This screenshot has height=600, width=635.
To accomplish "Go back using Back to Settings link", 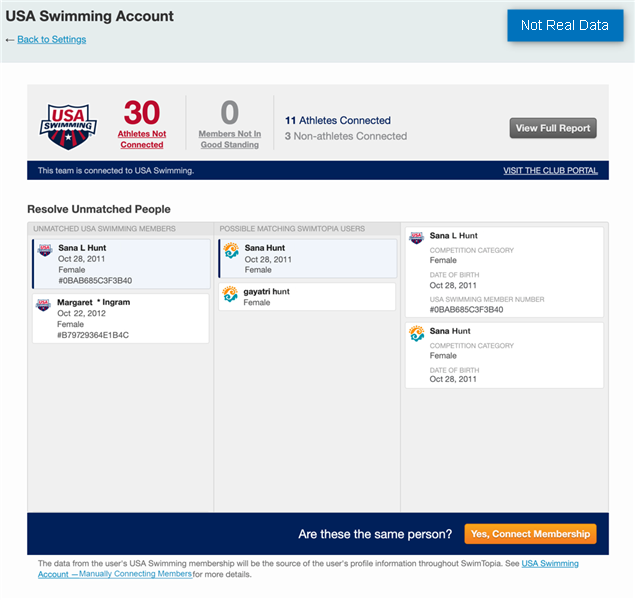I will pos(51,40).
